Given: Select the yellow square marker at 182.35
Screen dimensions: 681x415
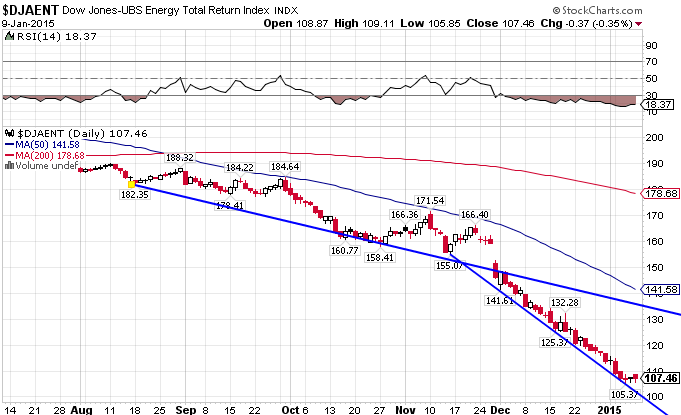Looking at the screenshot, I should coord(132,184).
